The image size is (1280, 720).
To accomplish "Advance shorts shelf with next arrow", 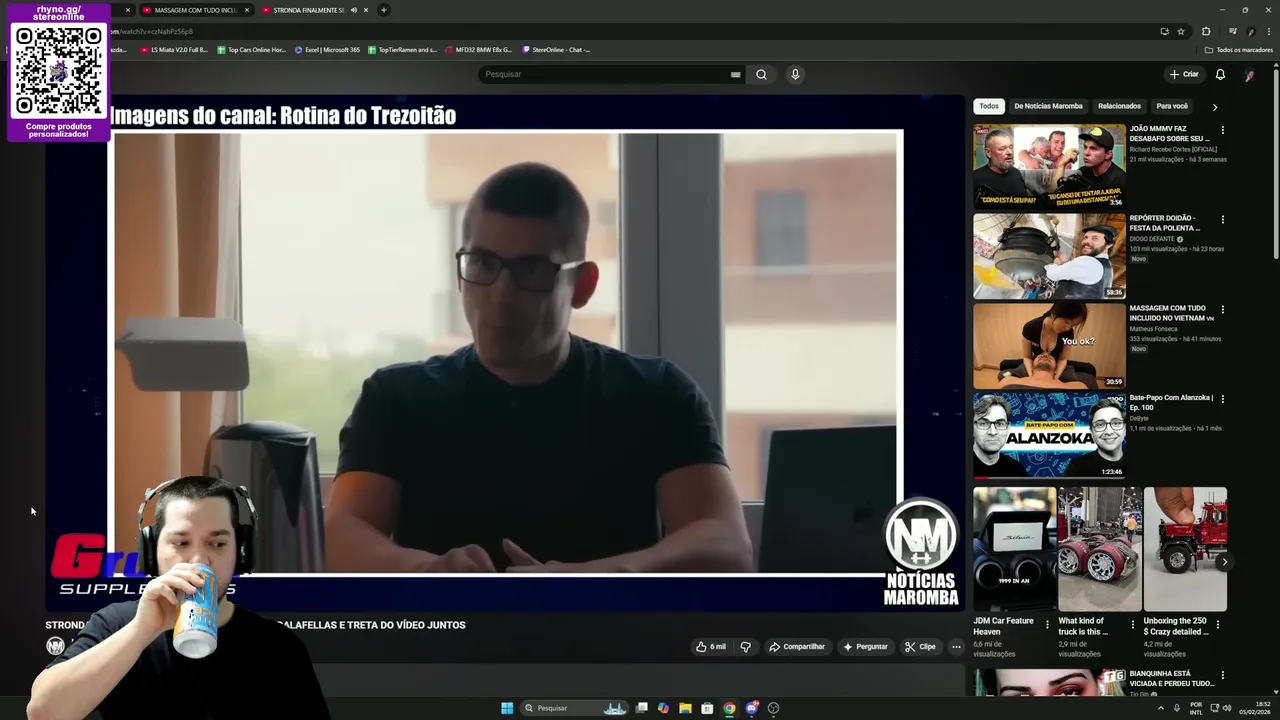I will click(1224, 562).
